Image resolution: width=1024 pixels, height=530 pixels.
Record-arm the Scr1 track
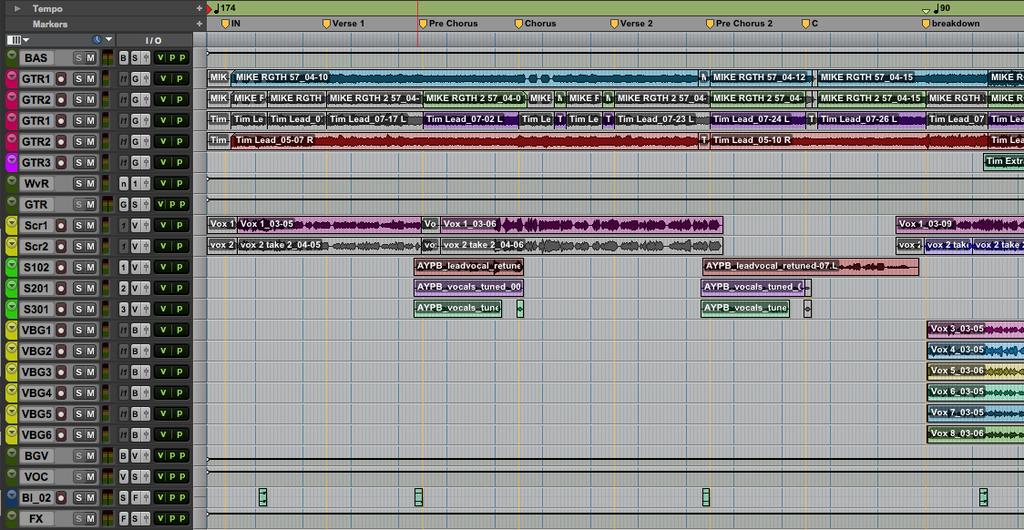point(61,225)
